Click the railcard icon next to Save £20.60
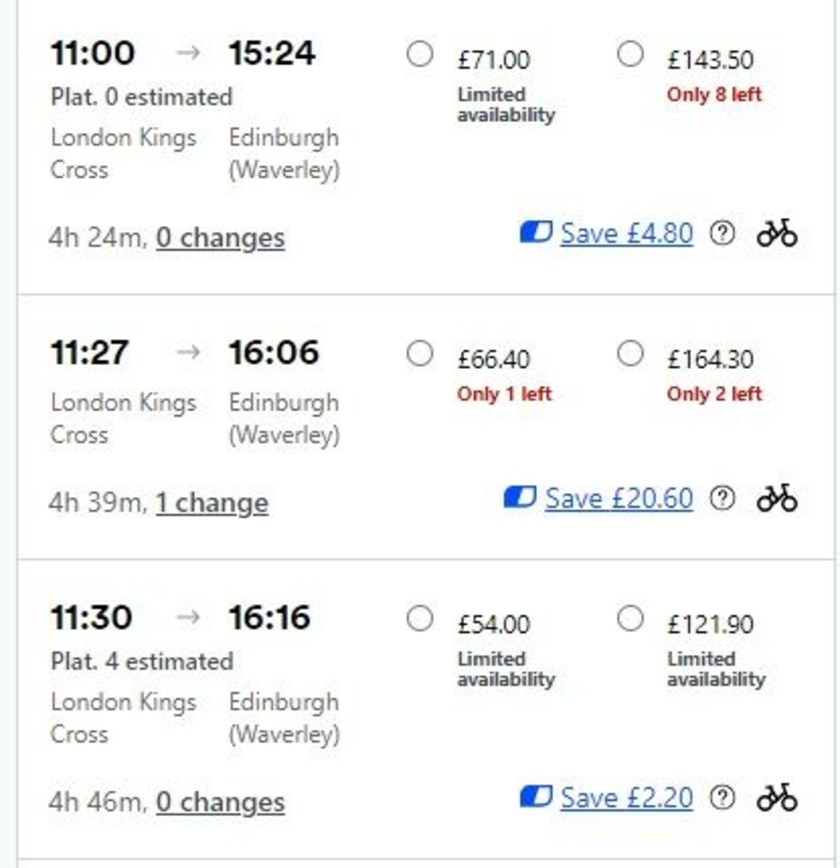 (520, 497)
